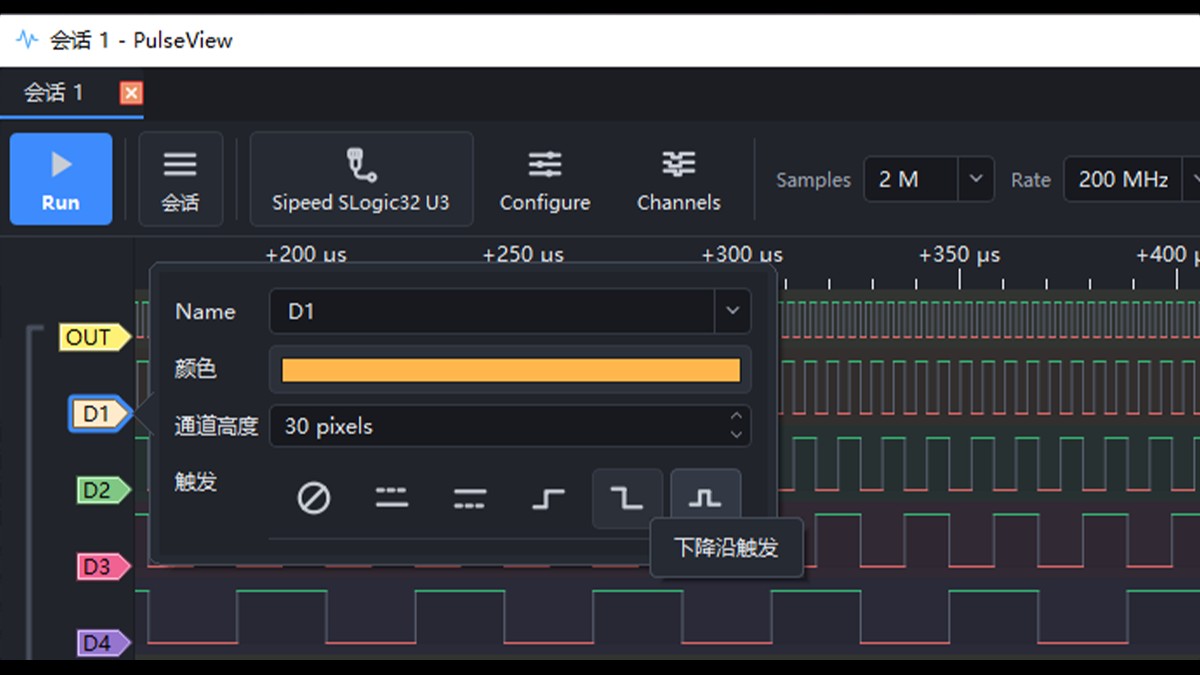
Task: Expand the Name dropdown arrow
Action: coord(732,311)
